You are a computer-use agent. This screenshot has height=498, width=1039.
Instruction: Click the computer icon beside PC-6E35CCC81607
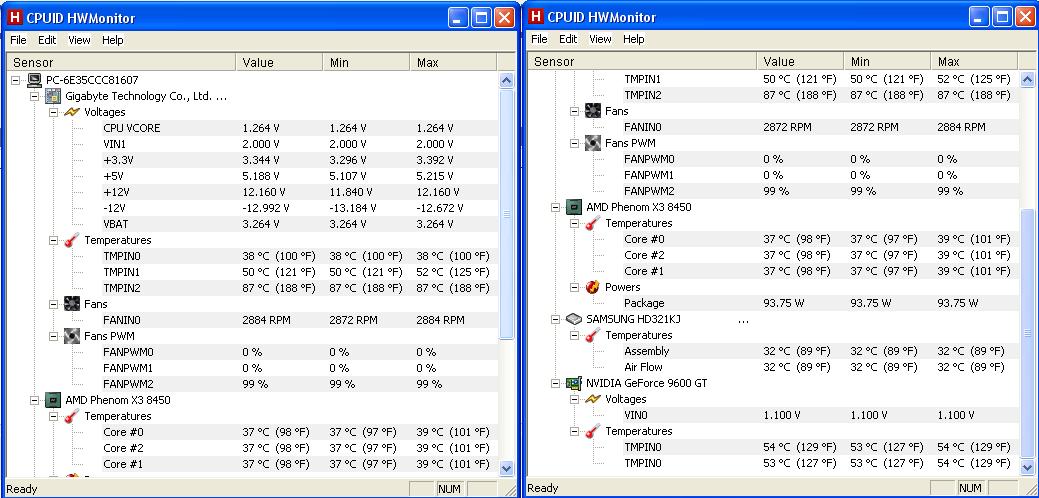click(34, 80)
